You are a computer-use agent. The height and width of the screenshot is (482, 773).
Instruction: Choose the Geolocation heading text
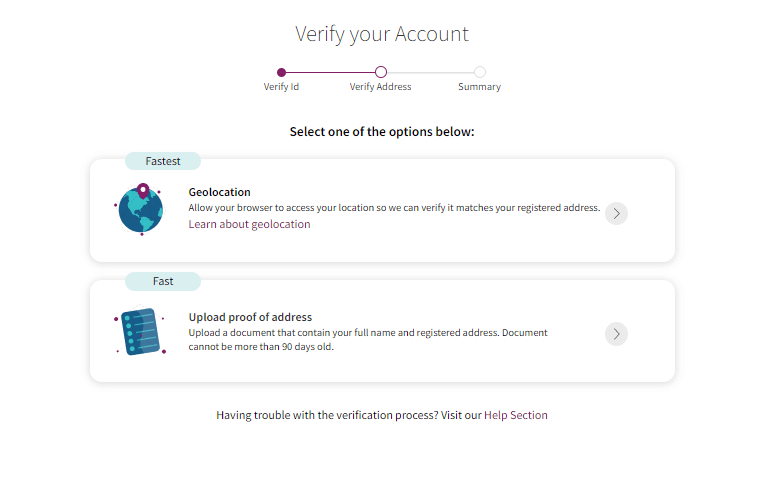point(219,192)
